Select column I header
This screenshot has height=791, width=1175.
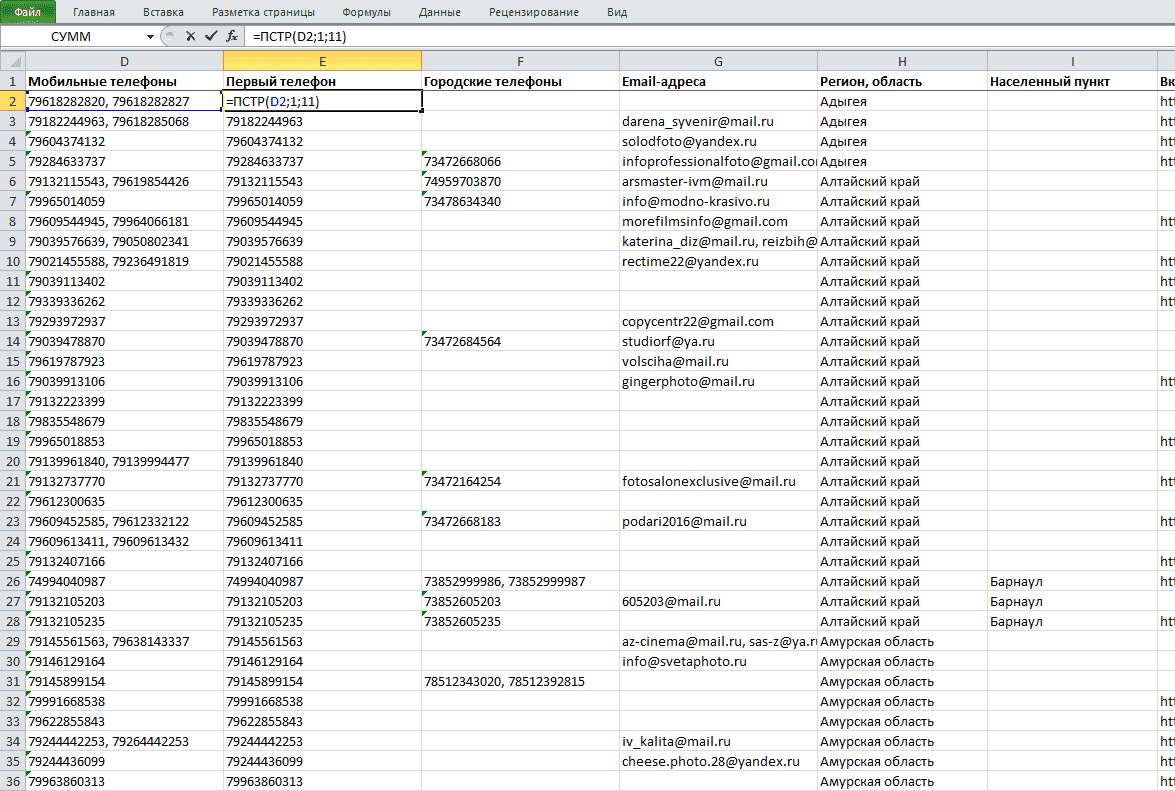pyautogui.click(x=1072, y=61)
